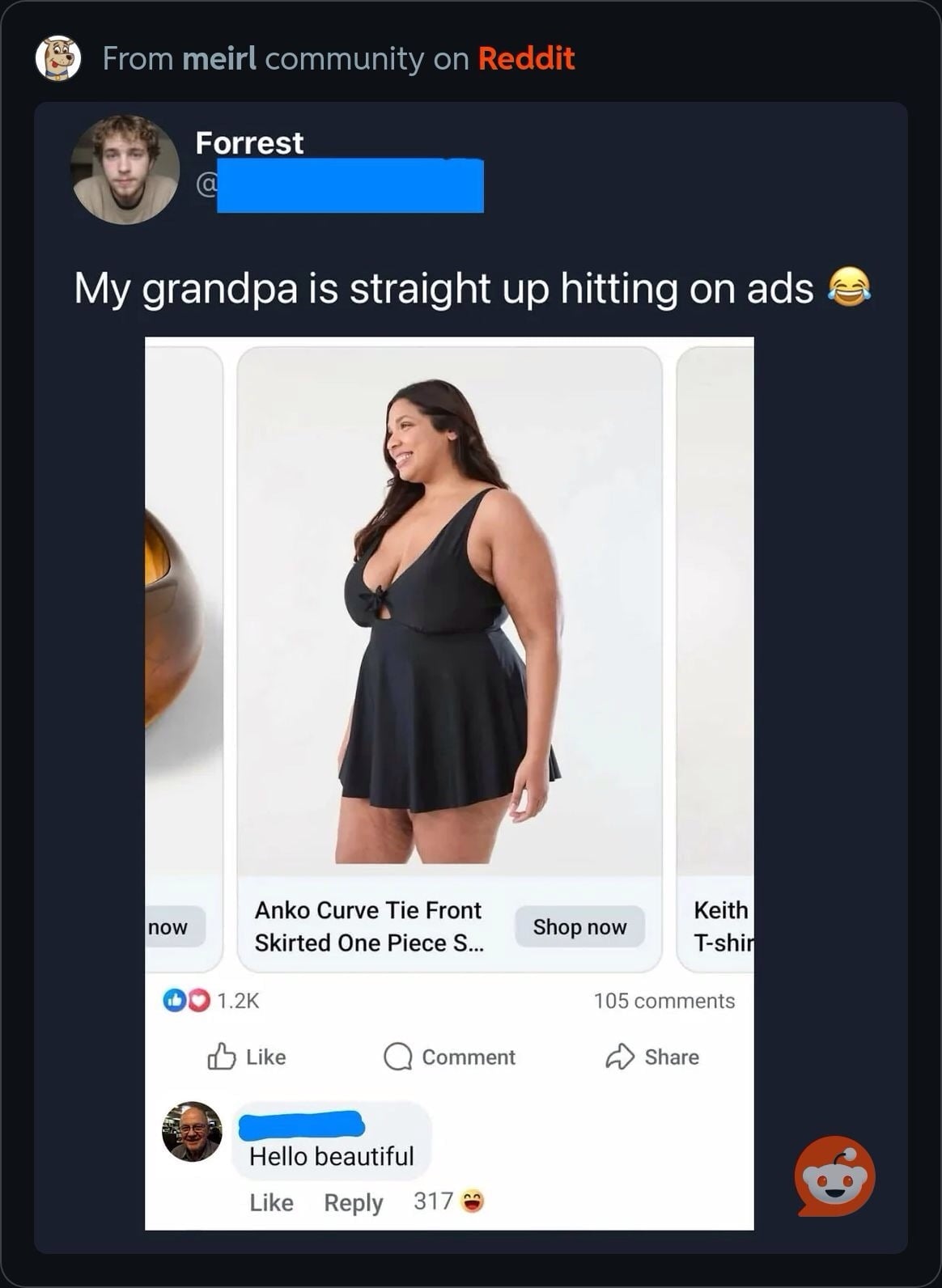Click the thumbs-up Like icon under the ad
The image size is (942, 1288).
(x=222, y=1057)
